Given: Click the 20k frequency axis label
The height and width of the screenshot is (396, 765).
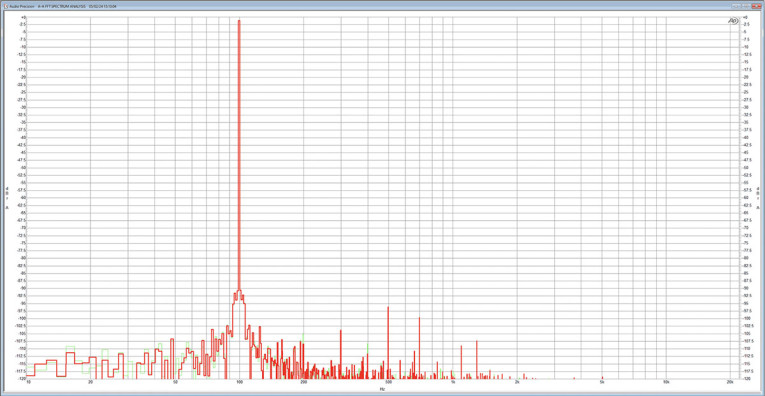Looking at the screenshot, I should point(730,382).
